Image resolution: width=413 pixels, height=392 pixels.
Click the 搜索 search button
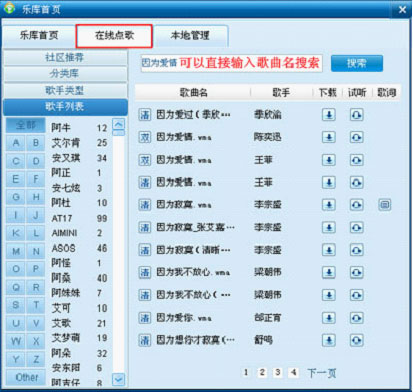pyautogui.click(x=357, y=63)
